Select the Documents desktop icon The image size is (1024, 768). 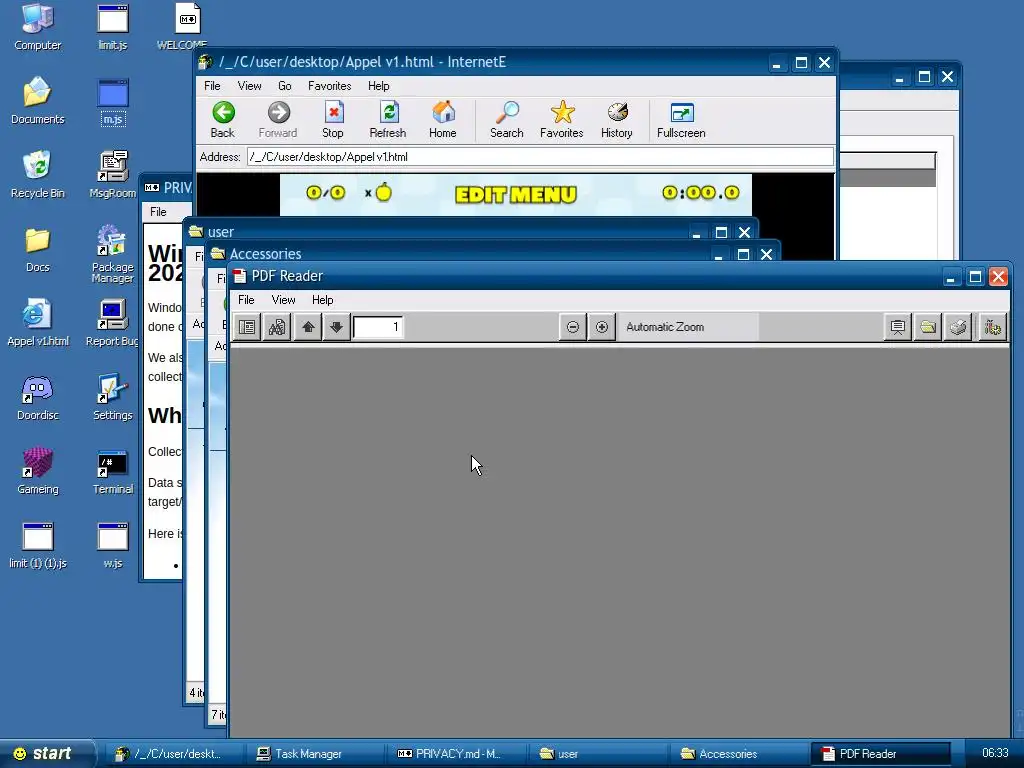(x=38, y=101)
